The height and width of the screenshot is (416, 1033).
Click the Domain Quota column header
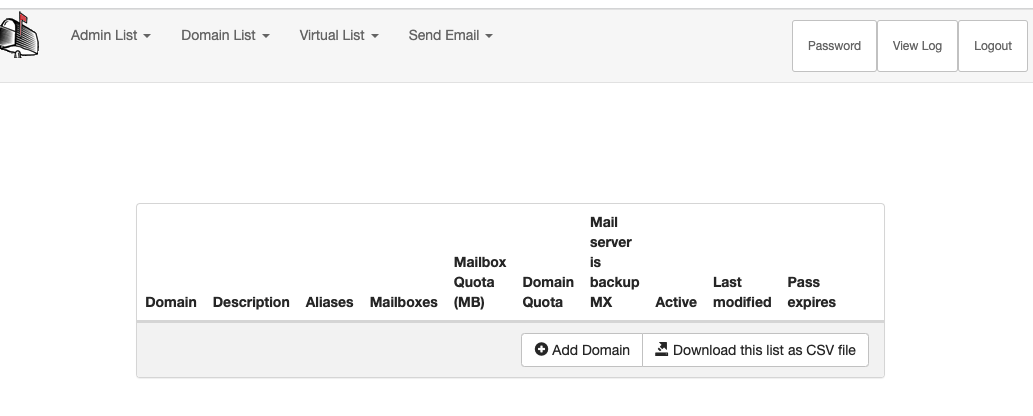(548, 292)
